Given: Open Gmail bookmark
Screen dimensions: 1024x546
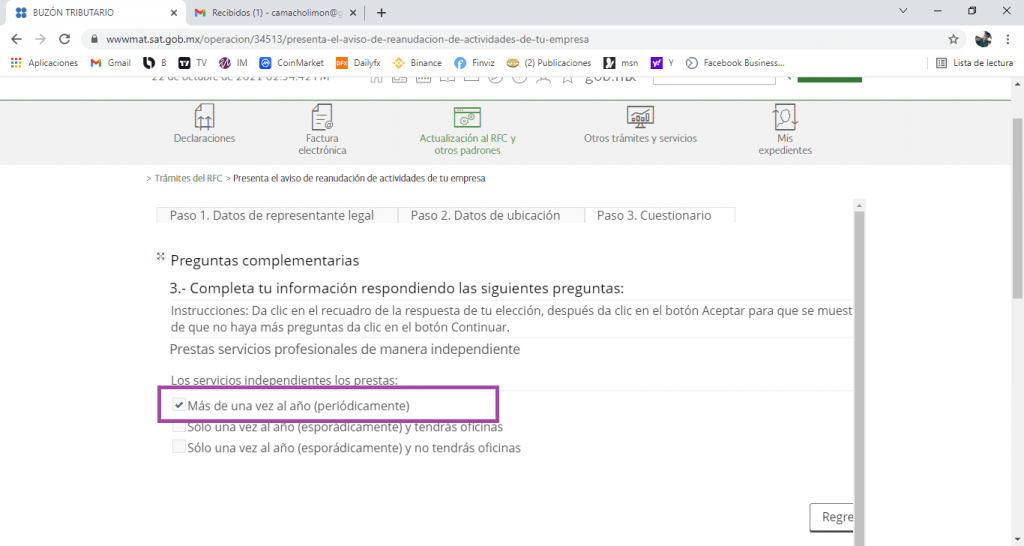Looking at the screenshot, I should click(x=111, y=63).
